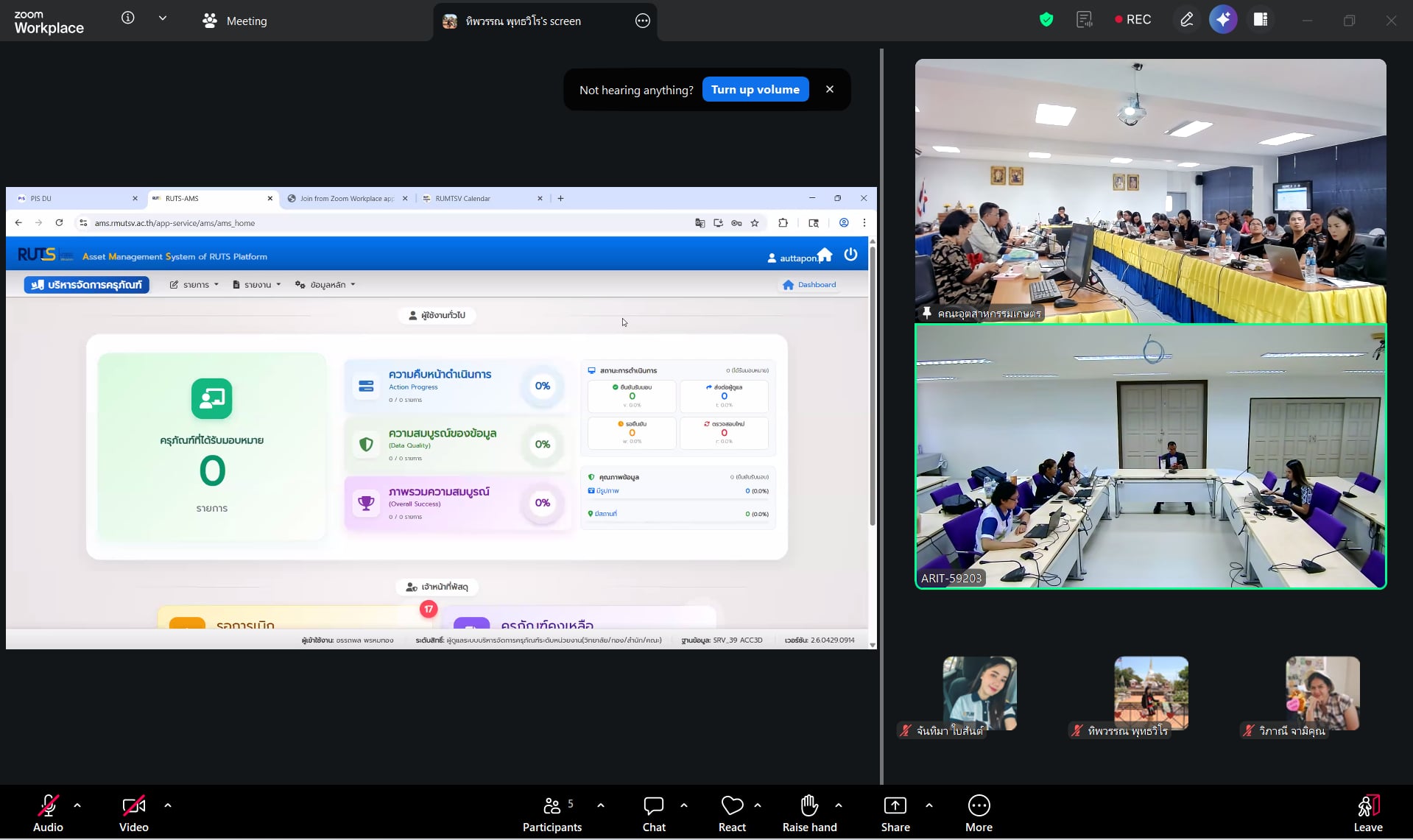Toggle Raise hand
Image resolution: width=1413 pixels, height=840 pixels.
(809, 813)
